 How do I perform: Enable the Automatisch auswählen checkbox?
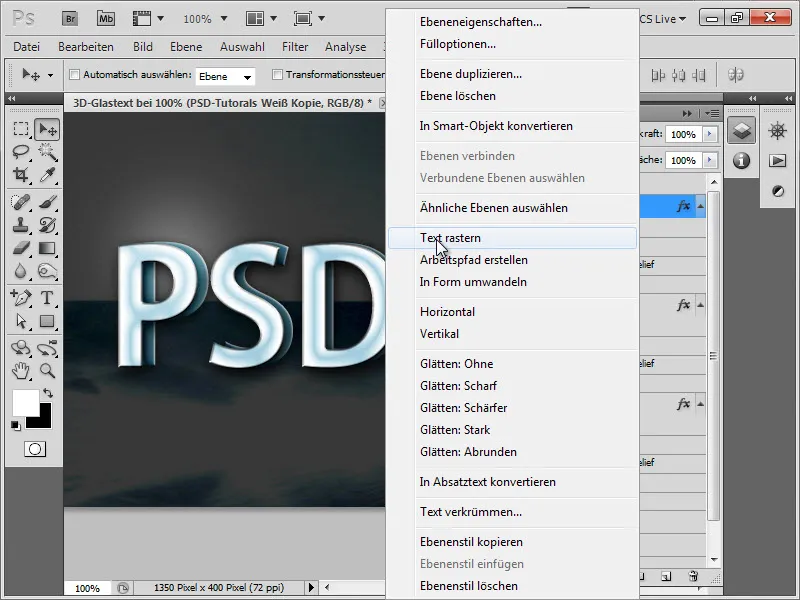(x=74, y=75)
